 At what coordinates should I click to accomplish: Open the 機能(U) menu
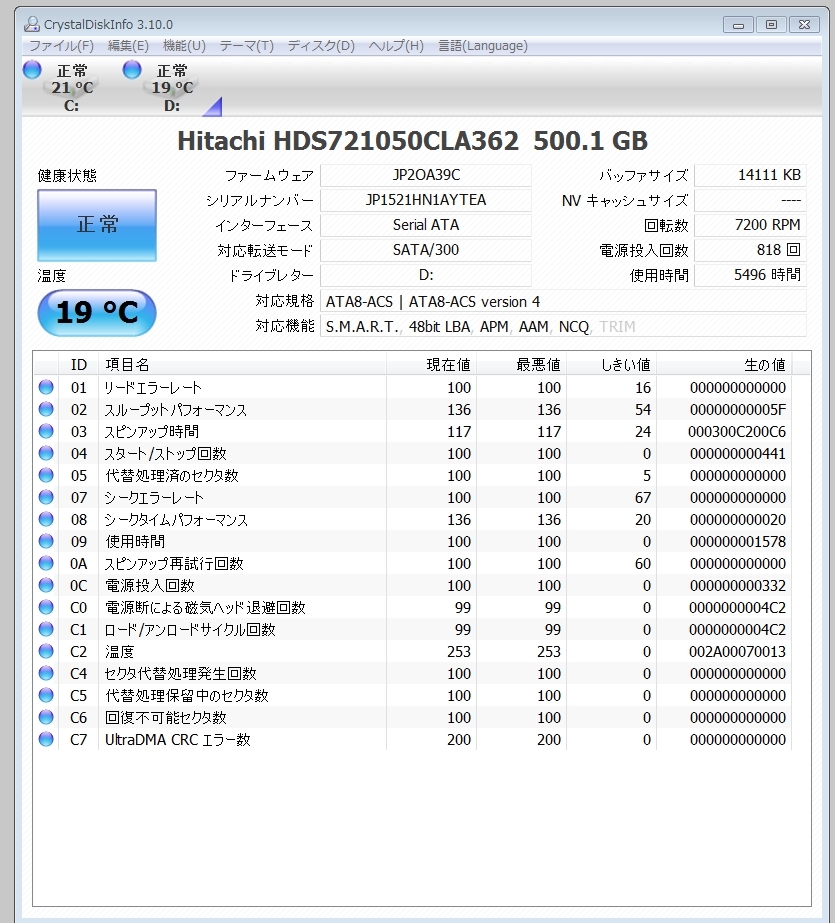click(x=184, y=46)
